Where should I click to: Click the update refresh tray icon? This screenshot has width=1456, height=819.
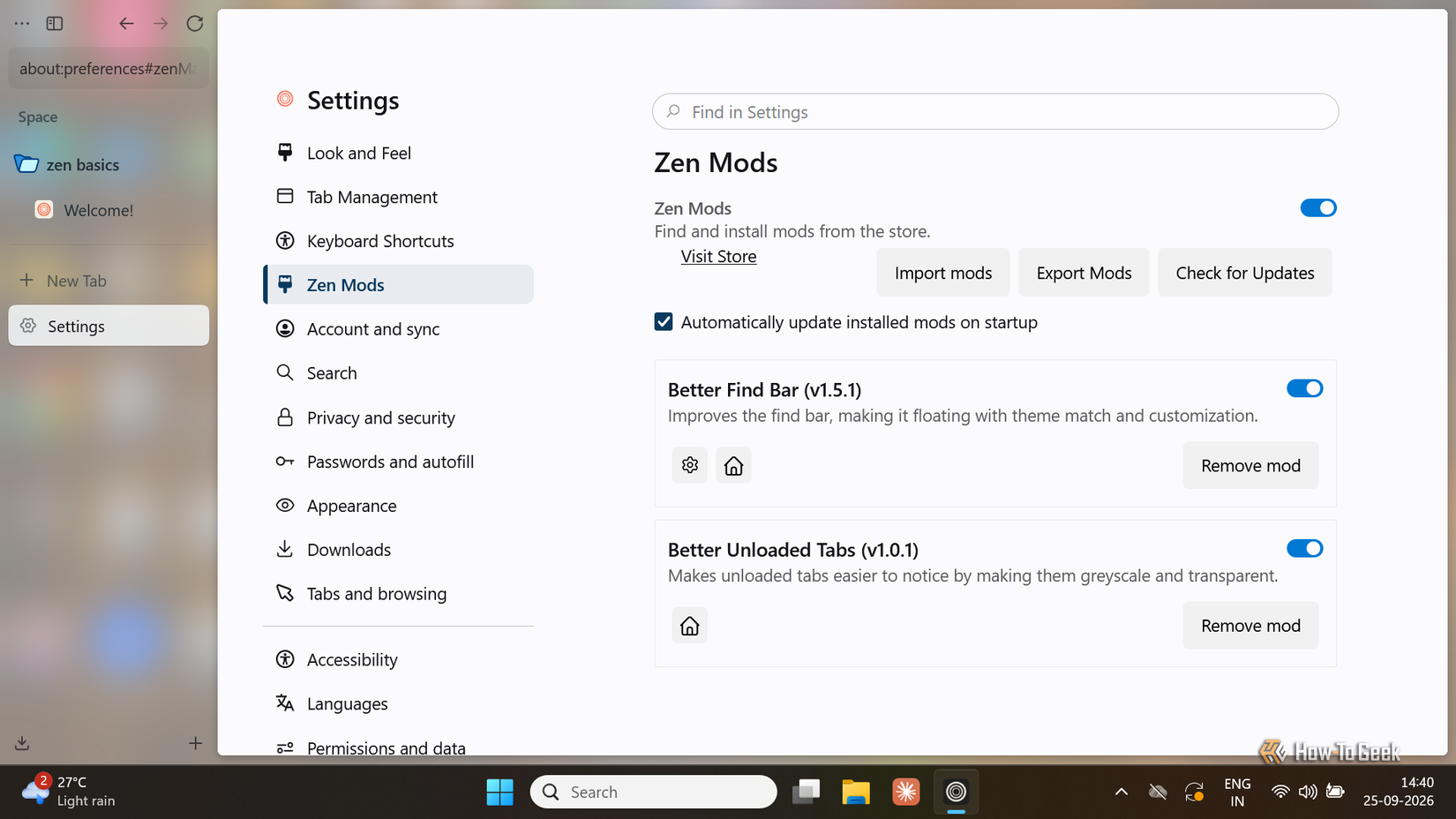click(x=1194, y=792)
